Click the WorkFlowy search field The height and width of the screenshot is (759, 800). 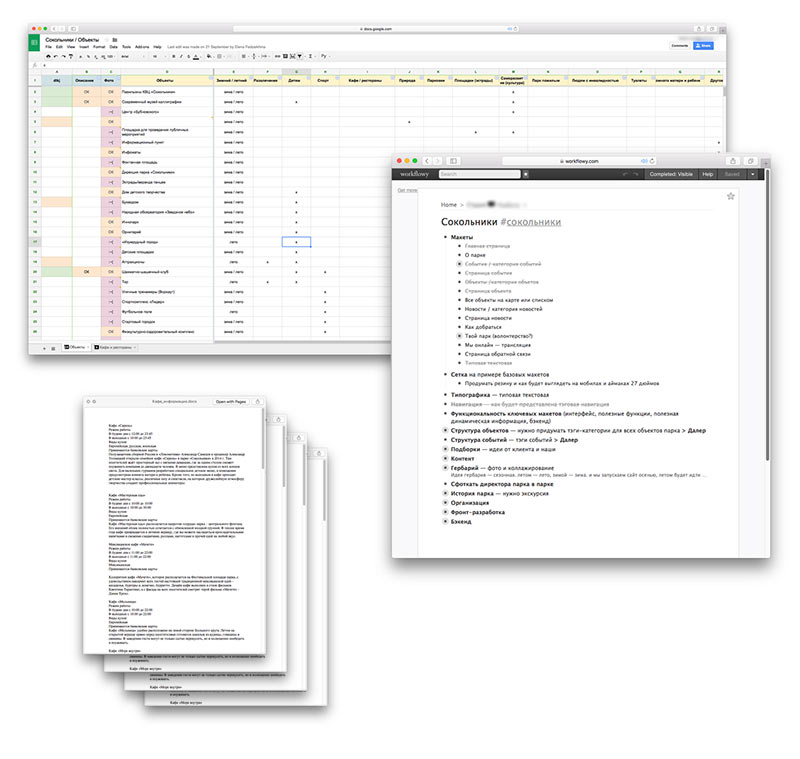(480, 174)
